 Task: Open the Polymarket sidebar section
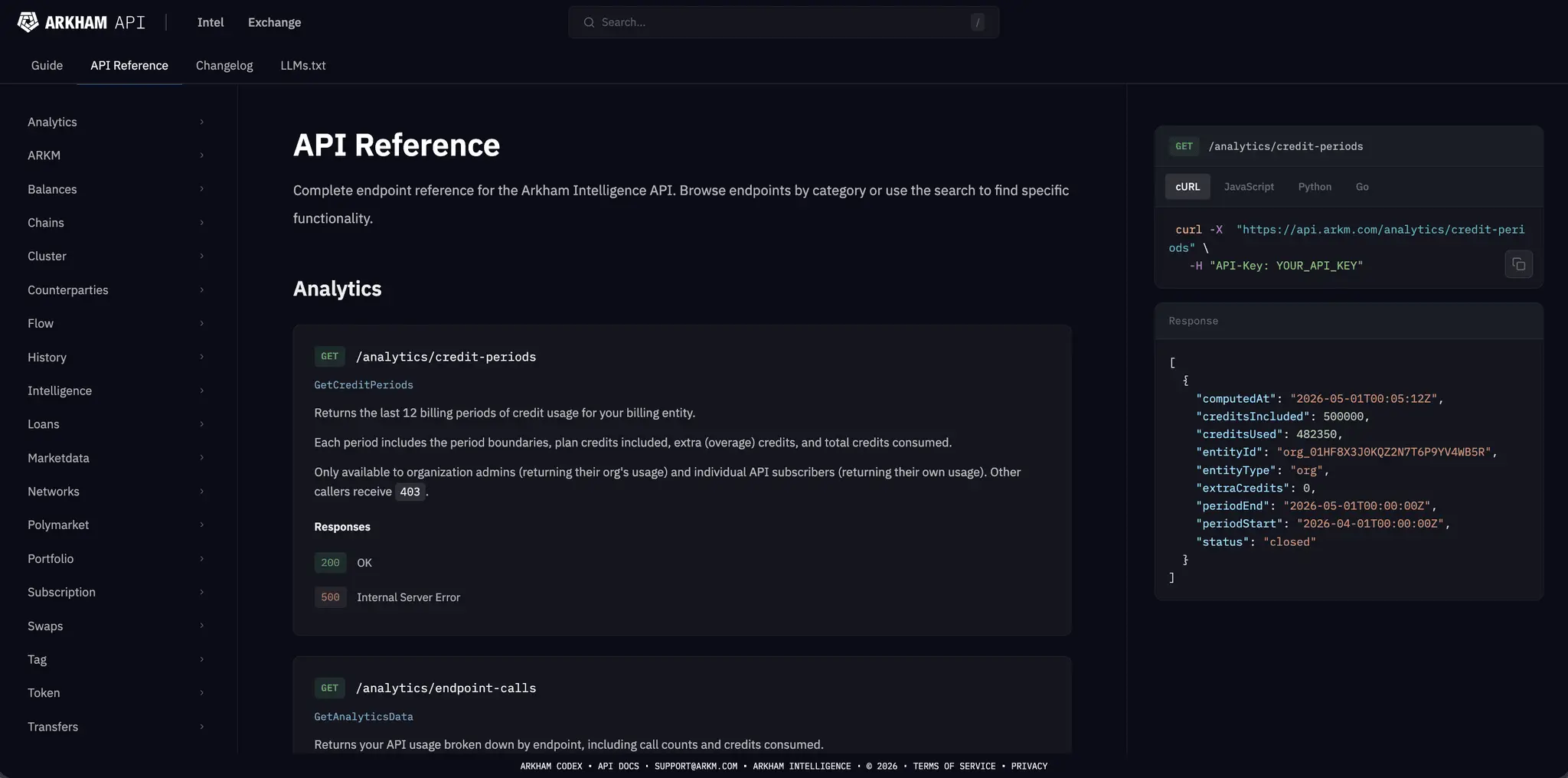[116, 525]
